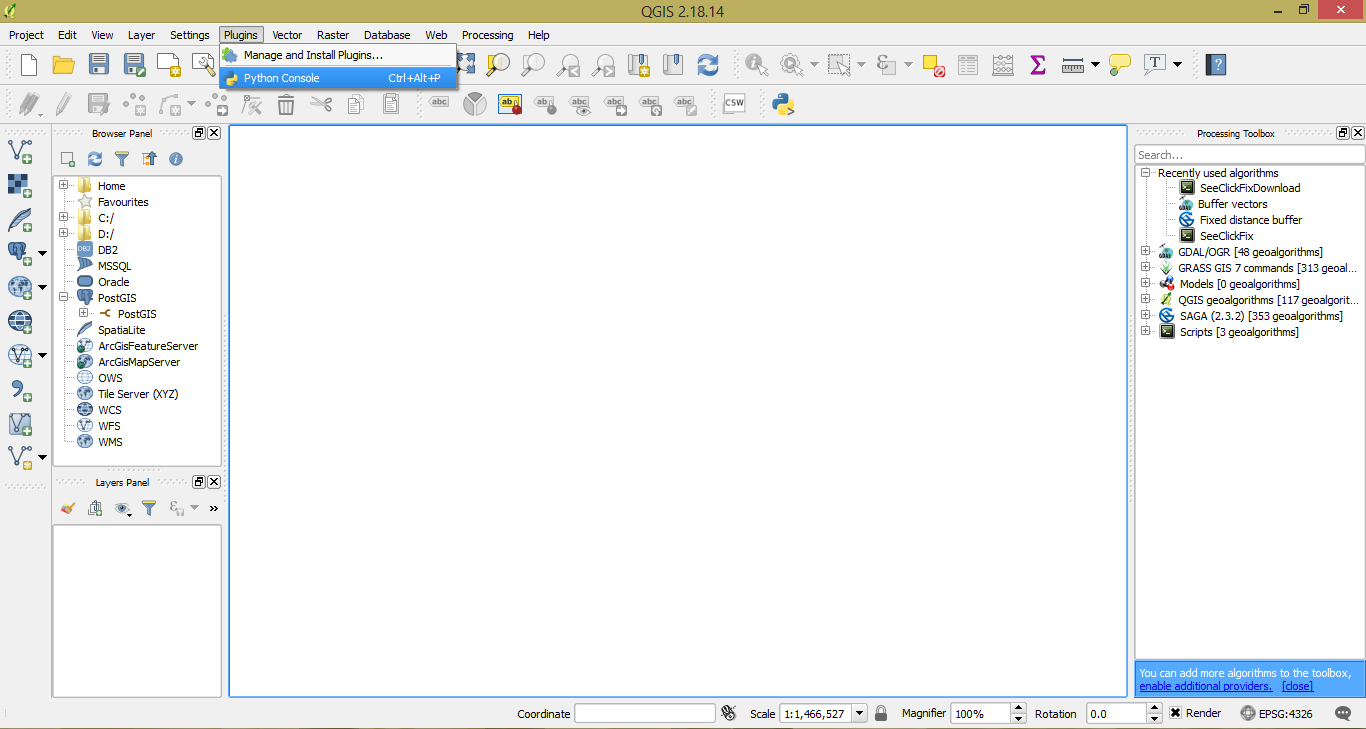Open the Python console toolbar icon
Screen dimensions: 1366x729
coord(783,104)
